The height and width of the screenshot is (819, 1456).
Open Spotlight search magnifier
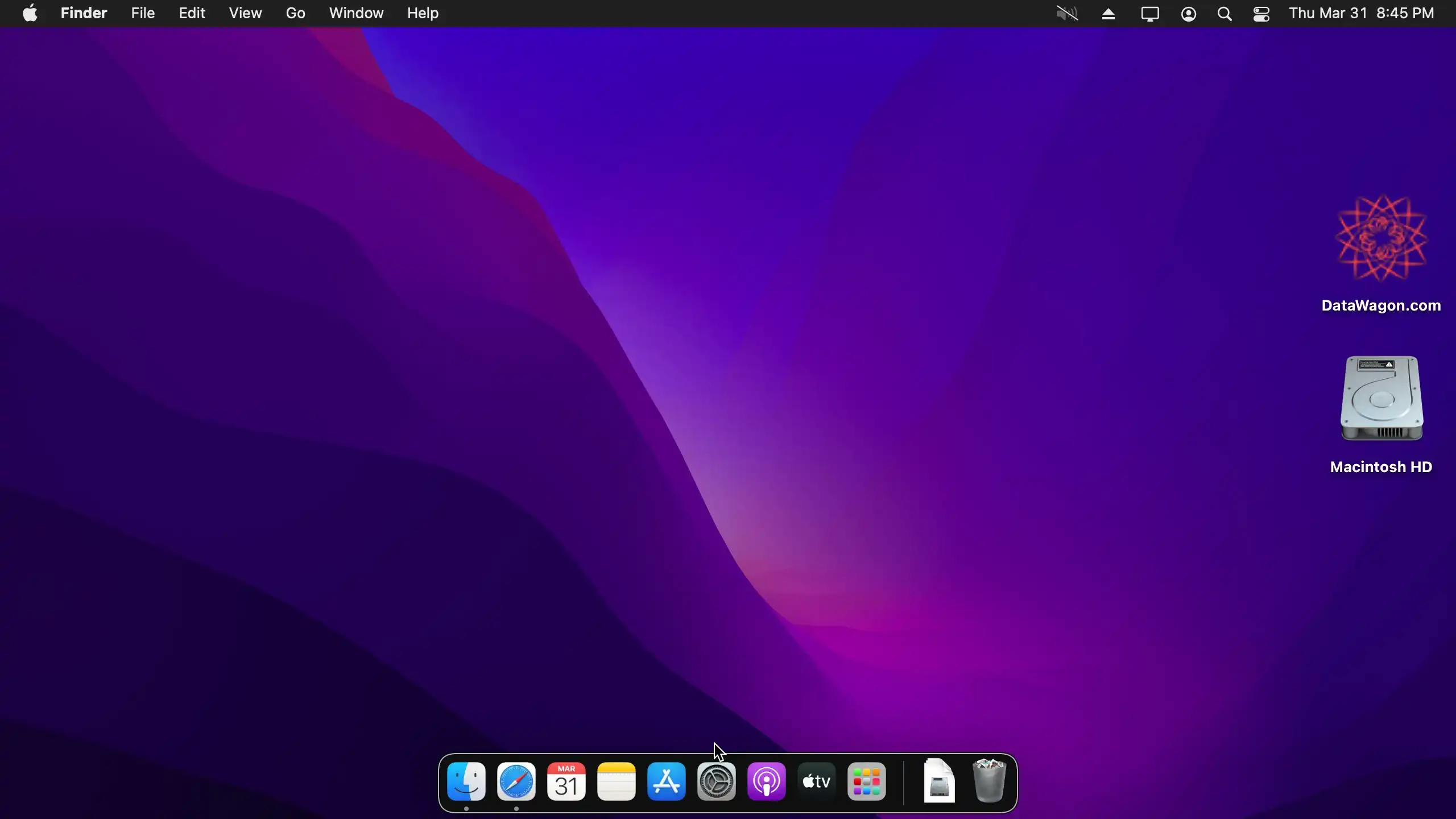(x=1225, y=14)
